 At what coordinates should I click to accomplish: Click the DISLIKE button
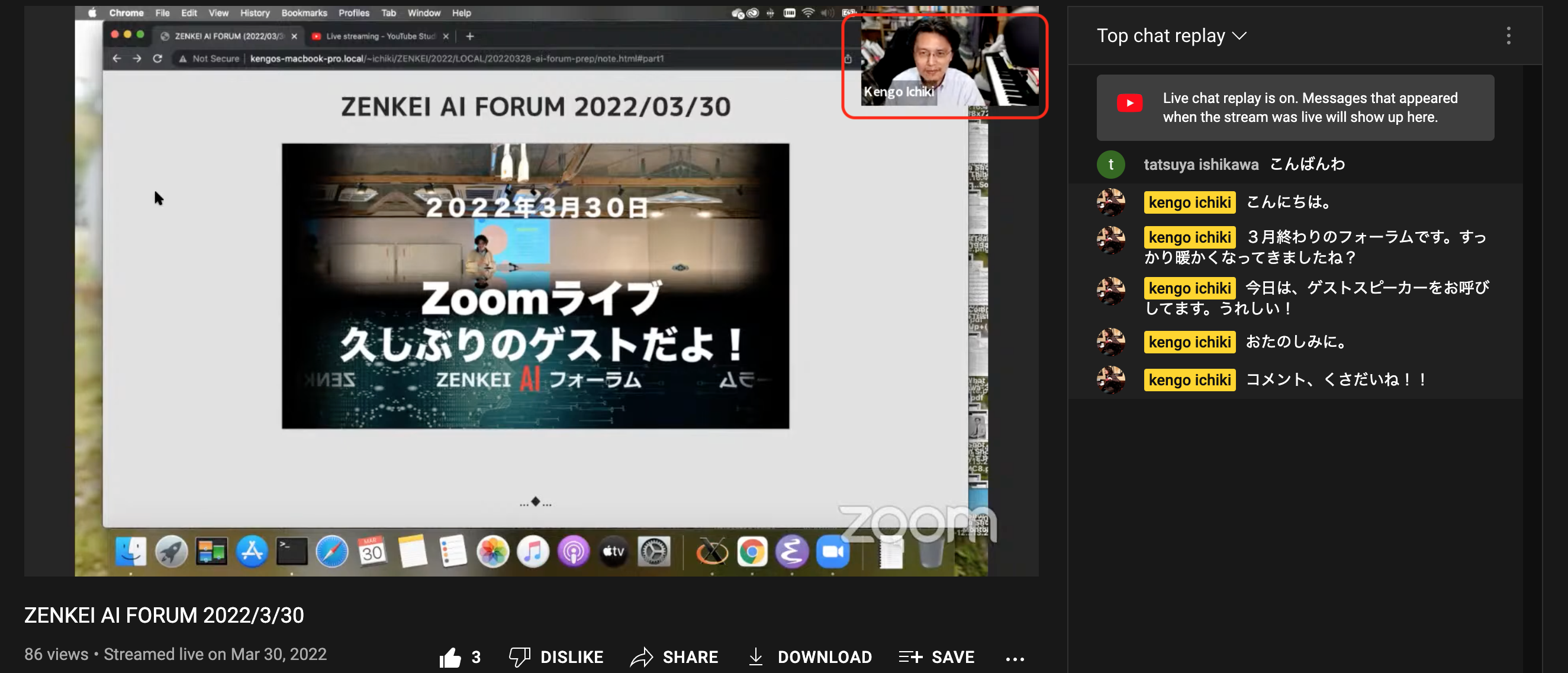(556, 657)
